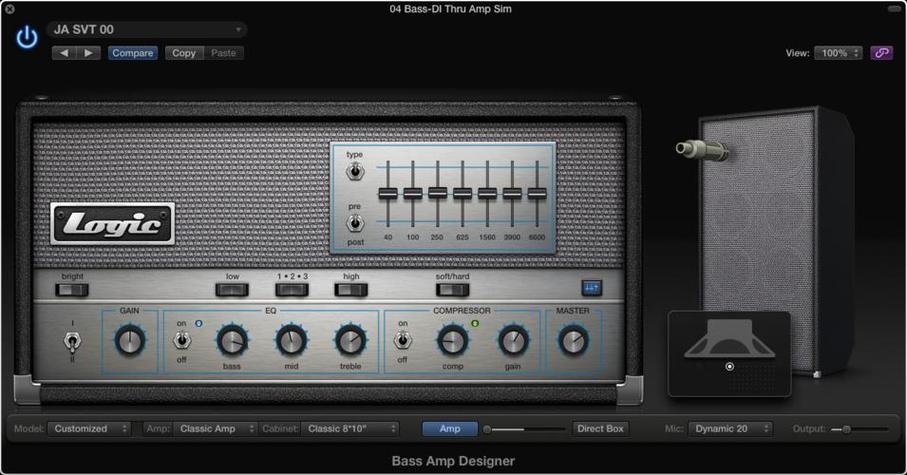
Task: Click the Copy button
Action: point(184,53)
